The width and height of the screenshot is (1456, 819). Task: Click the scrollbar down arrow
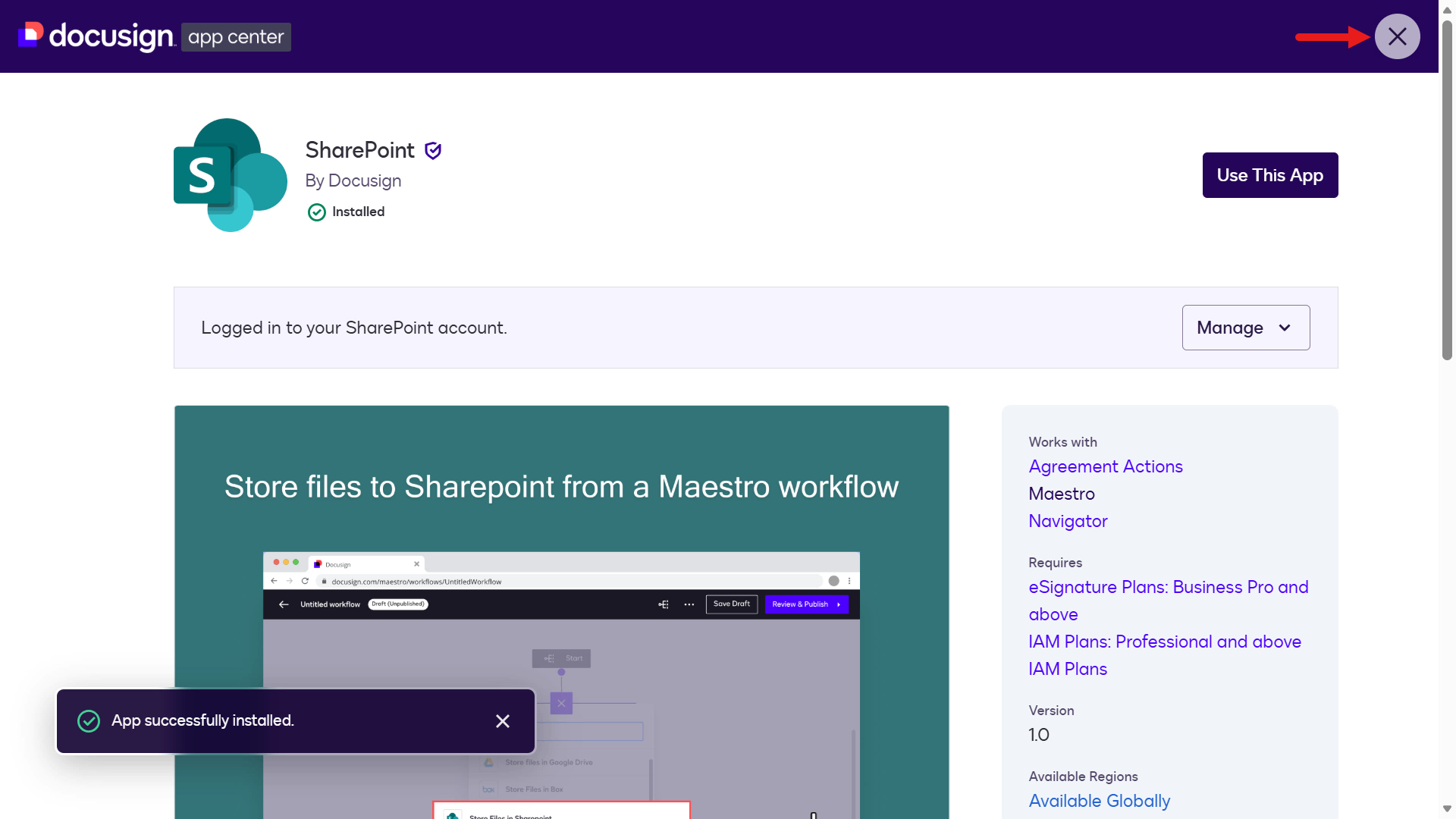tap(1447, 809)
